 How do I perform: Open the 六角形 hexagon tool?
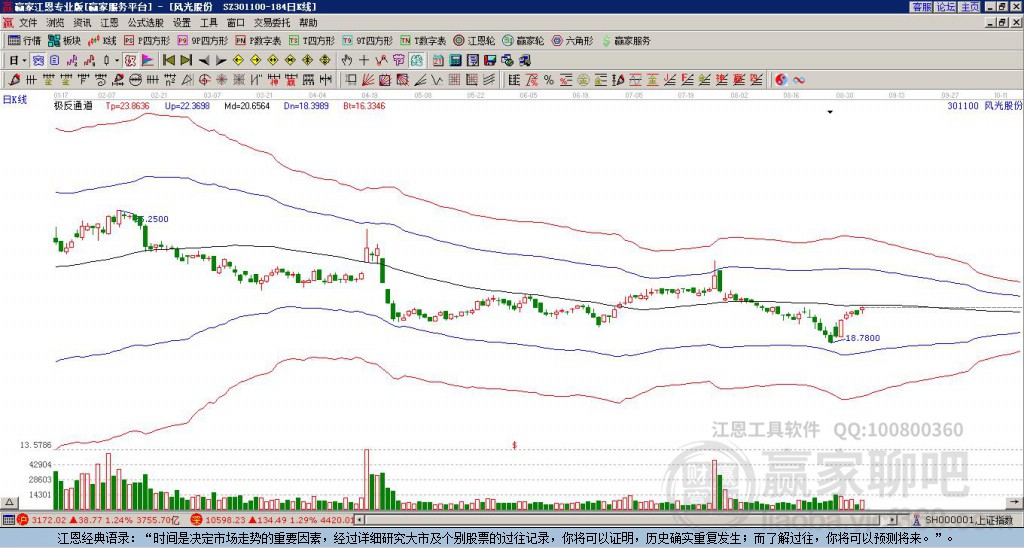click(572, 40)
